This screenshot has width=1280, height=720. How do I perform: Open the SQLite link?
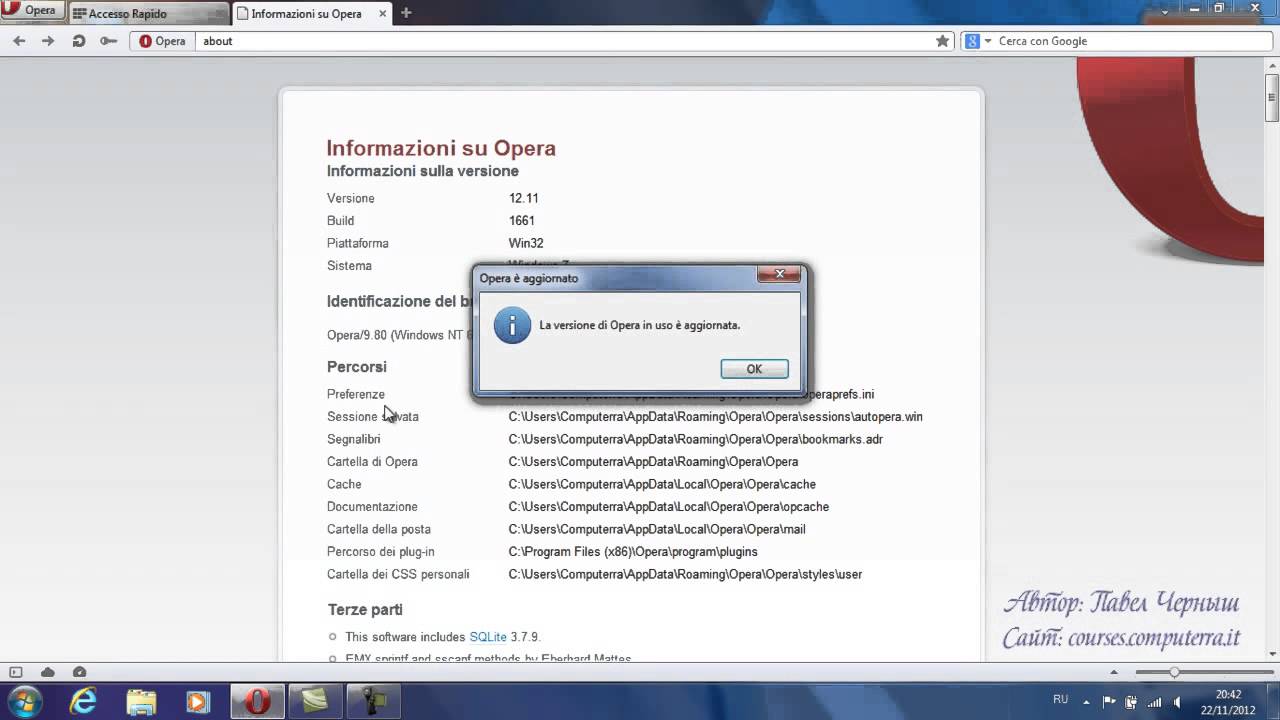pos(488,637)
